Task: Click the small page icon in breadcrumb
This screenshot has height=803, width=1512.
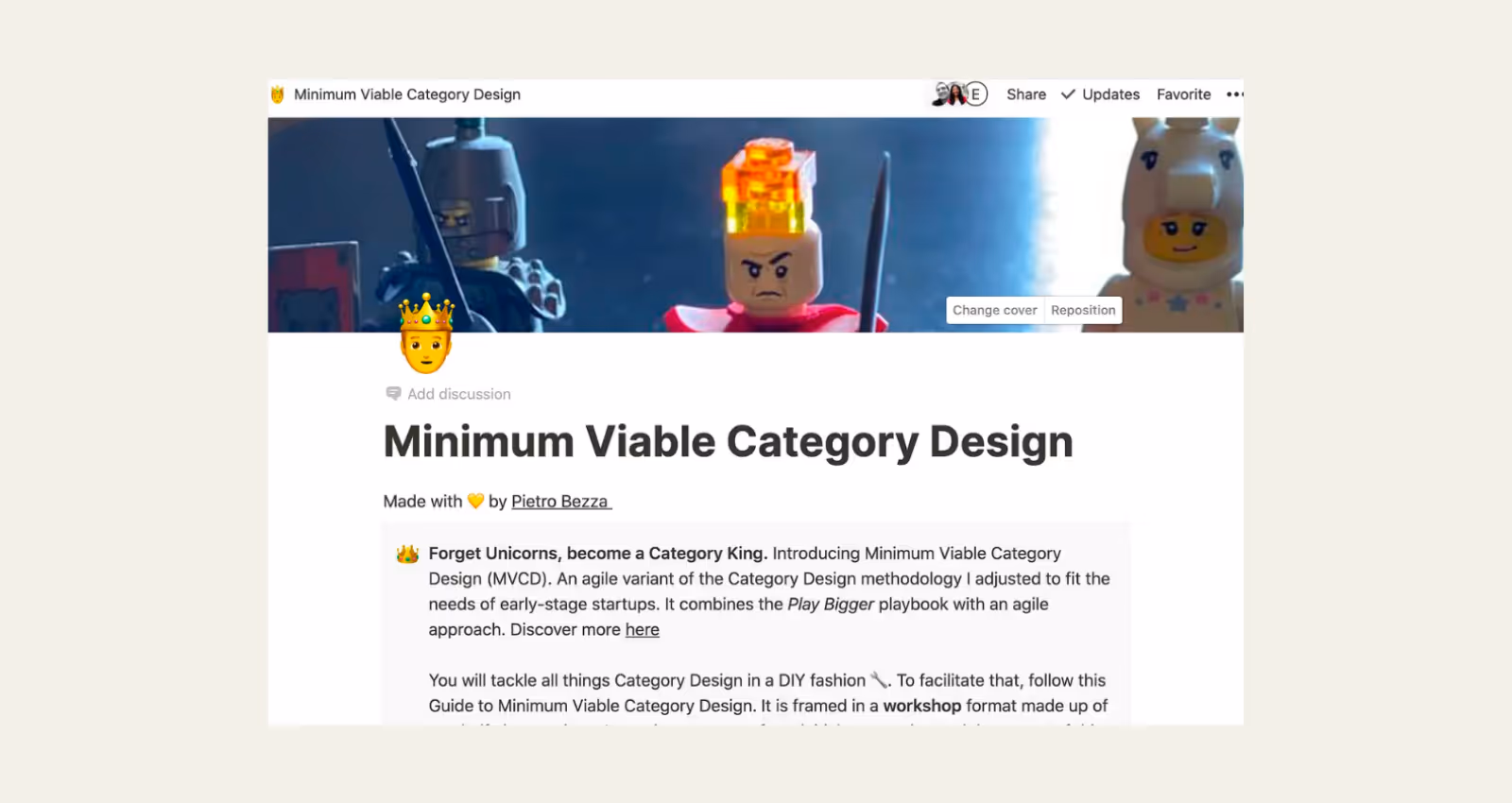Action: click(x=278, y=94)
